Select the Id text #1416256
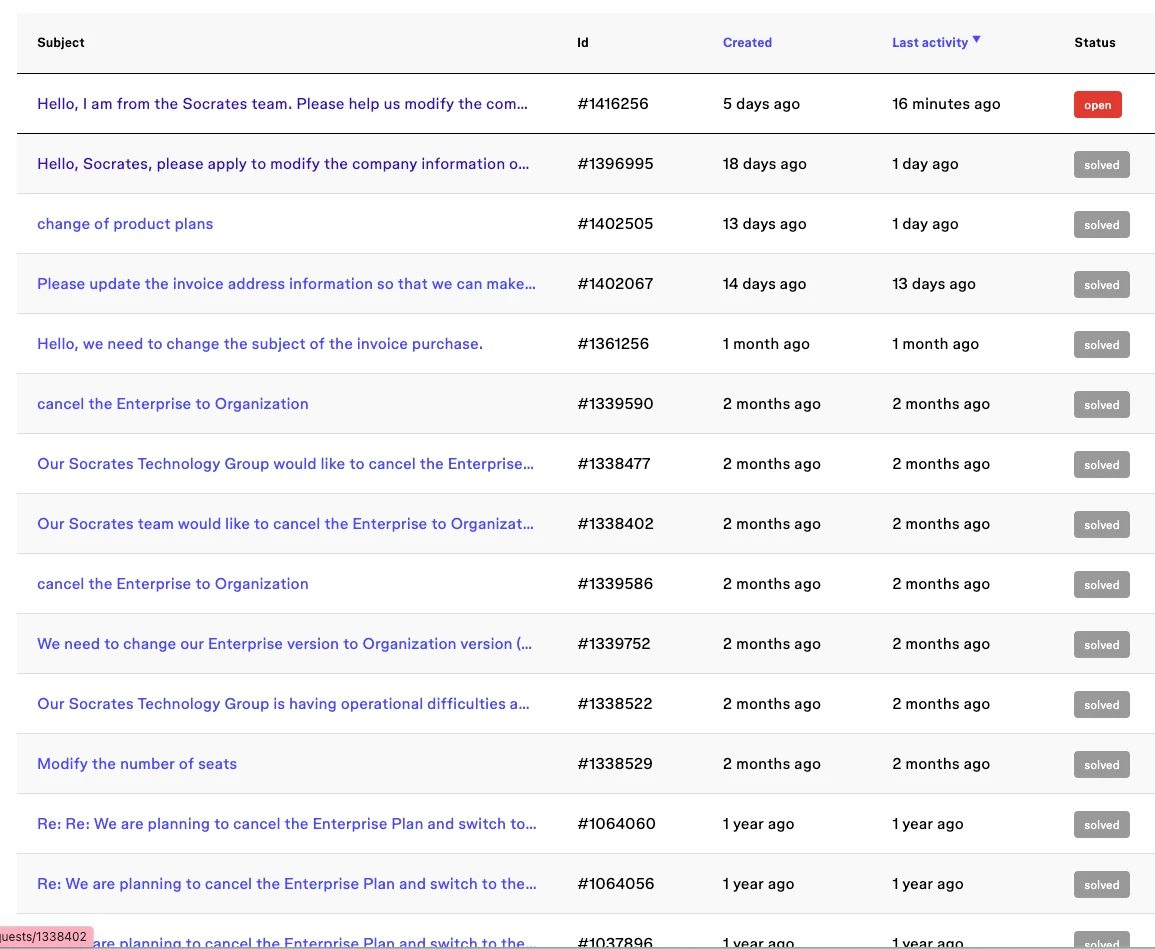This screenshot has height=949, width=1155. tap(613, 104)
